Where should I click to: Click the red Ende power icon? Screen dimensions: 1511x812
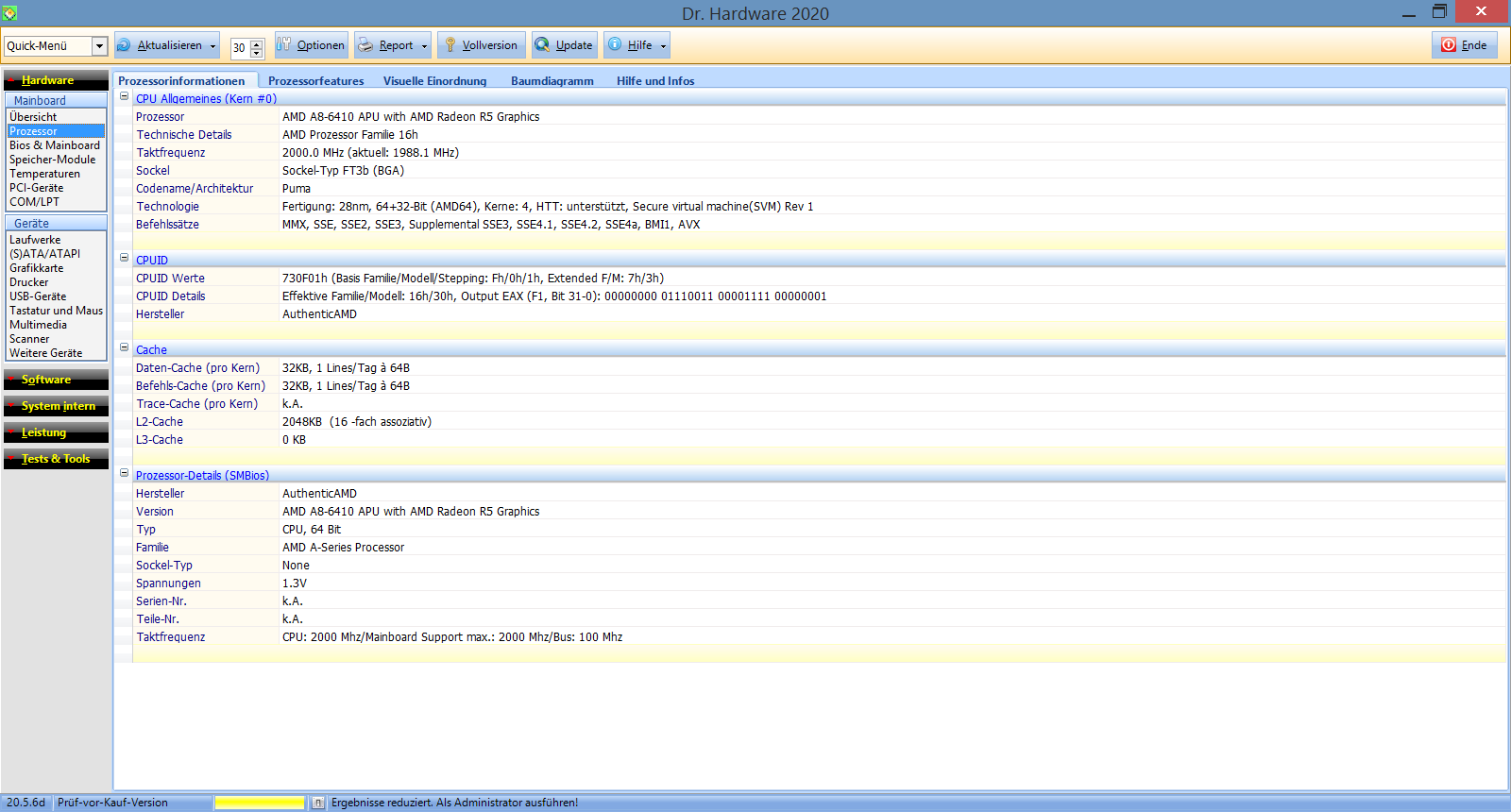(1448, 44)
